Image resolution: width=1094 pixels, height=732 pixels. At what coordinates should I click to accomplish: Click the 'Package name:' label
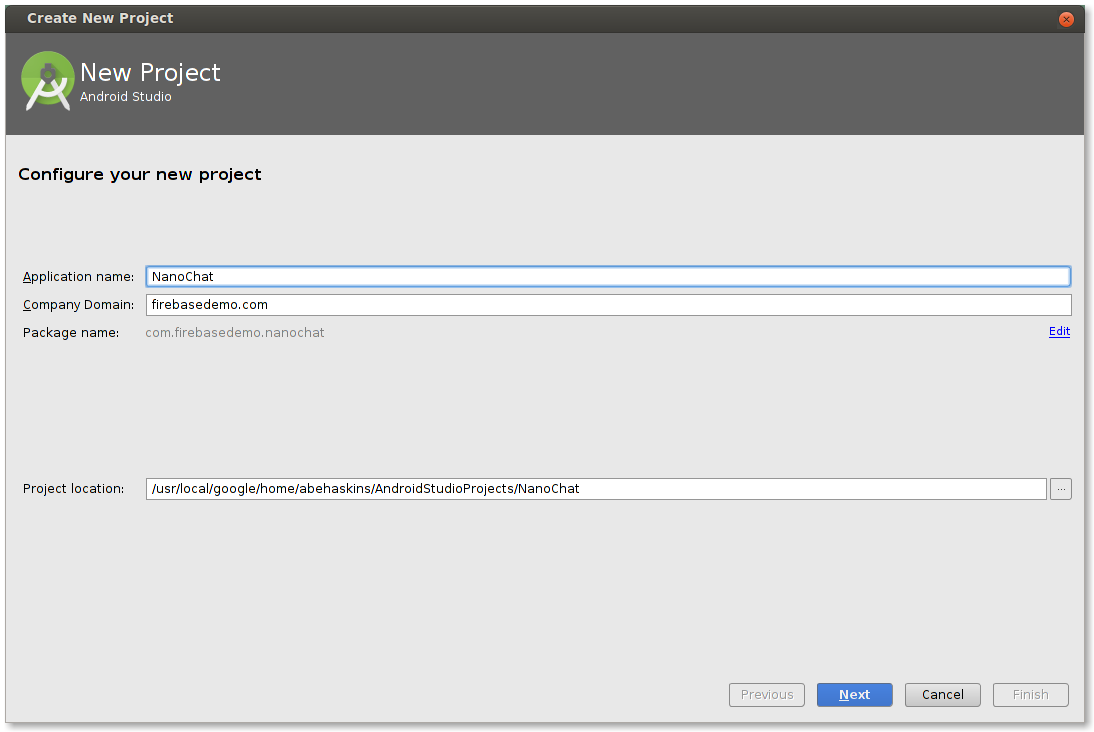click(x=70, y=333)
